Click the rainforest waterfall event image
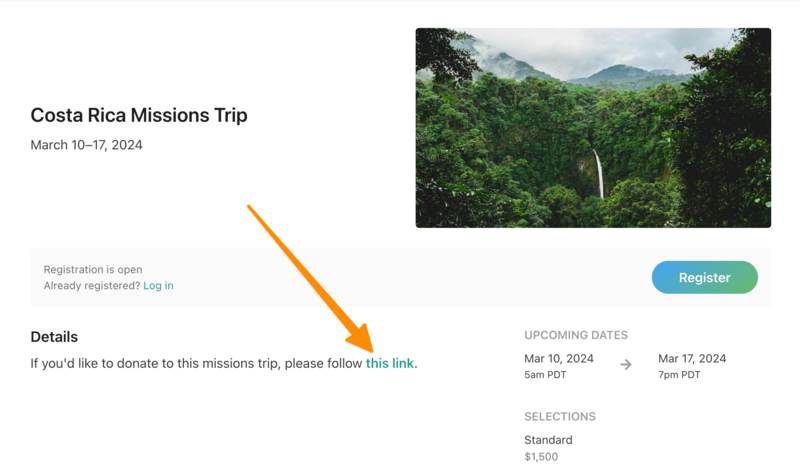Viewport: 800px width, 469px height. 593,128
